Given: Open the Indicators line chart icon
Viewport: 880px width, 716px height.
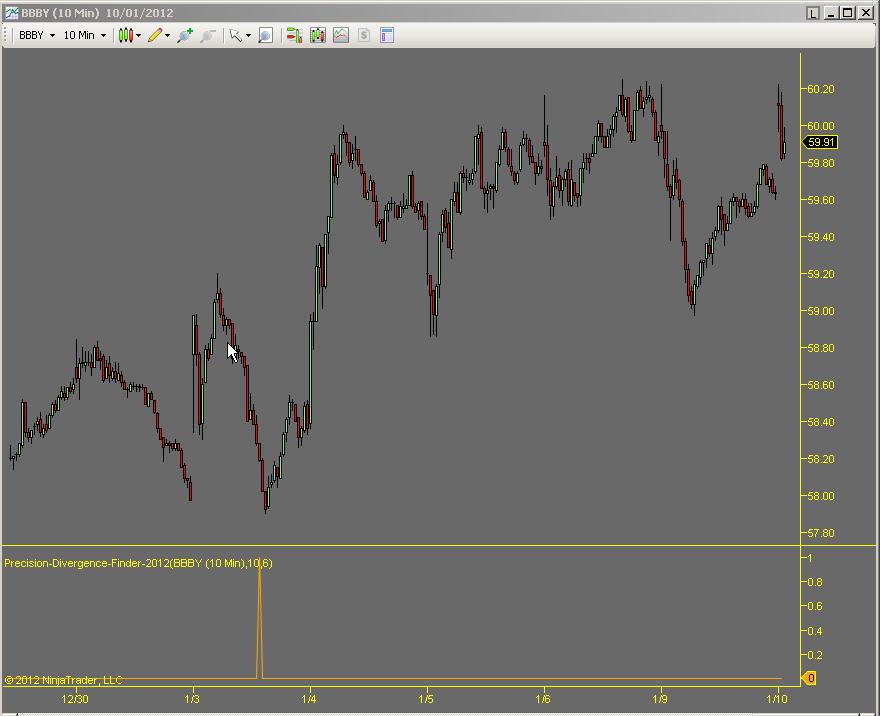Looking at the screenshot, I should [x=341, y=35].
